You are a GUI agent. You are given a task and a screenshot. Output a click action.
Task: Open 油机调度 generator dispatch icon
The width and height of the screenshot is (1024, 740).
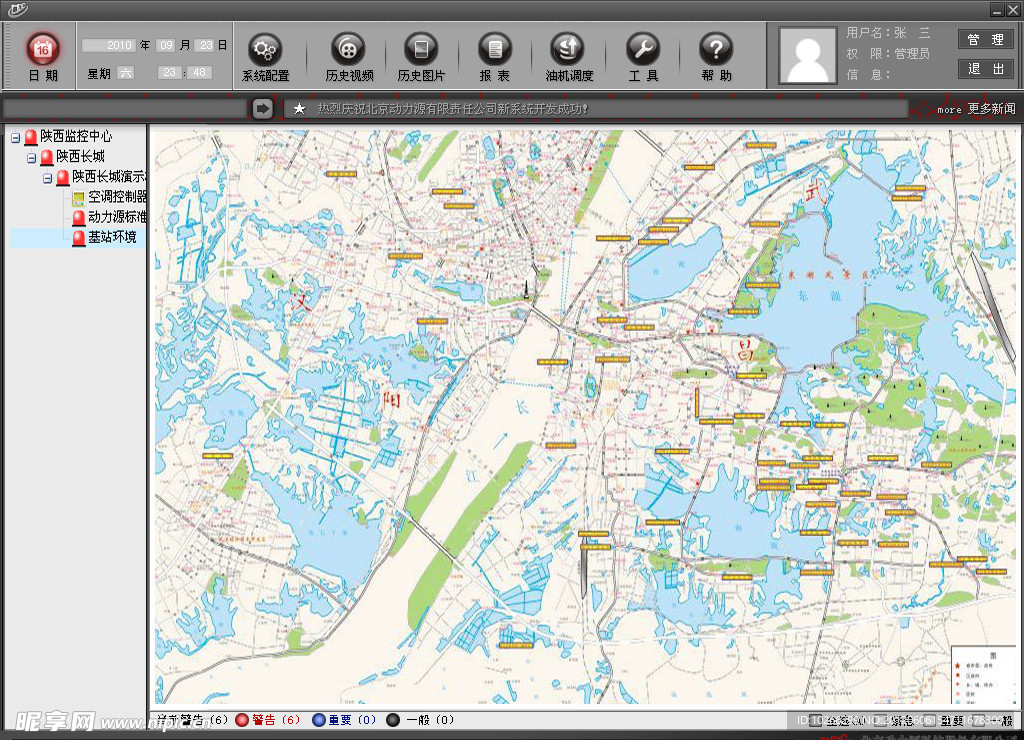[568, 49]
